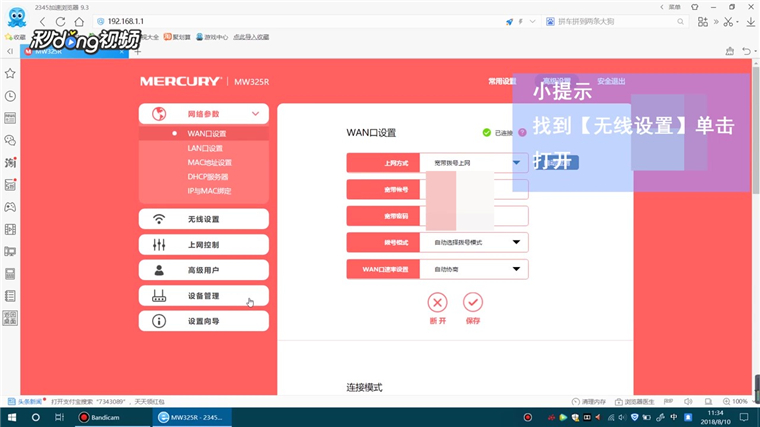760x427 pixels.
Task: Click the 头条新闻 news link
Action: tap(26, 401)
